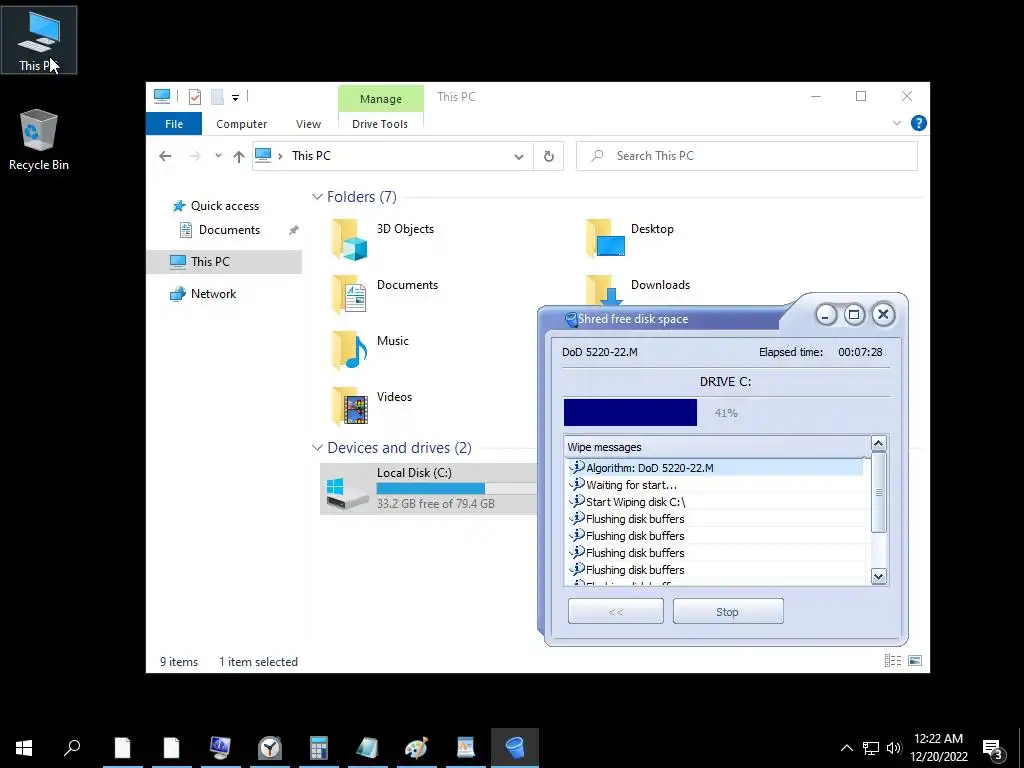
Task: Click the Stop button in the shredder
Action: [x=728, y=612]
